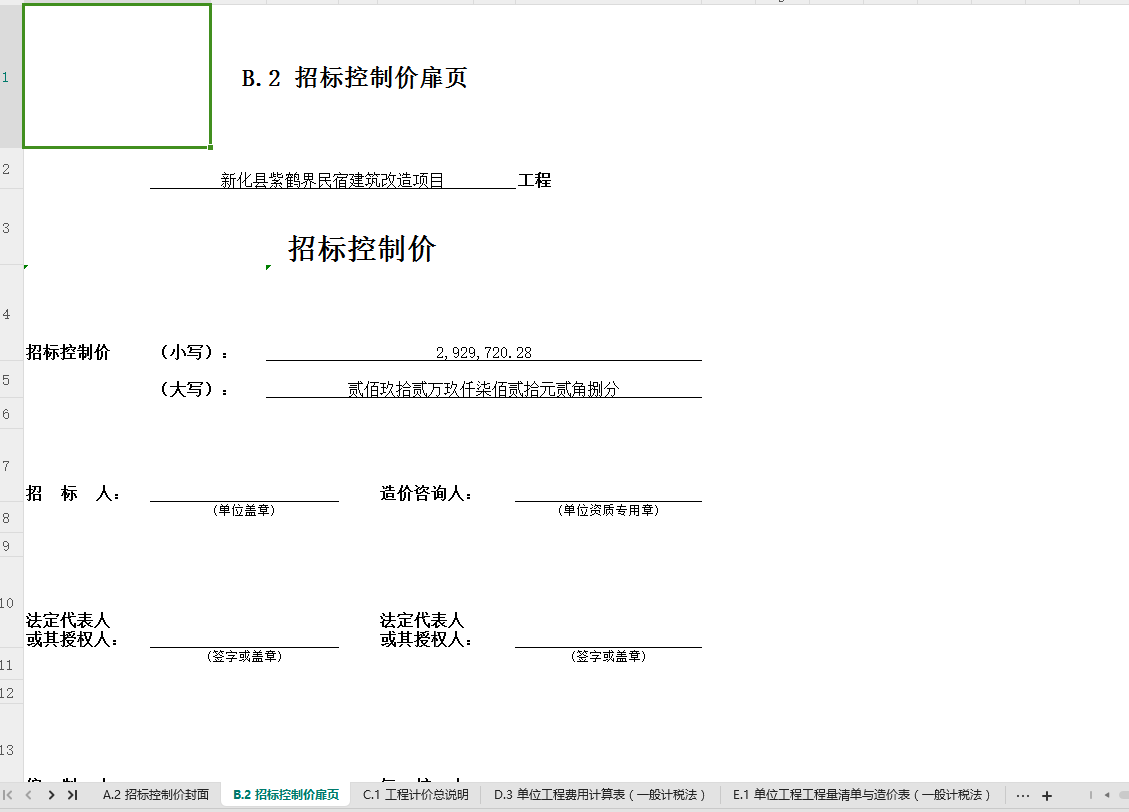Add a new sheet with the plus icon
The height and width of the screenshot is (812, 1129).
coord(1047,795)
